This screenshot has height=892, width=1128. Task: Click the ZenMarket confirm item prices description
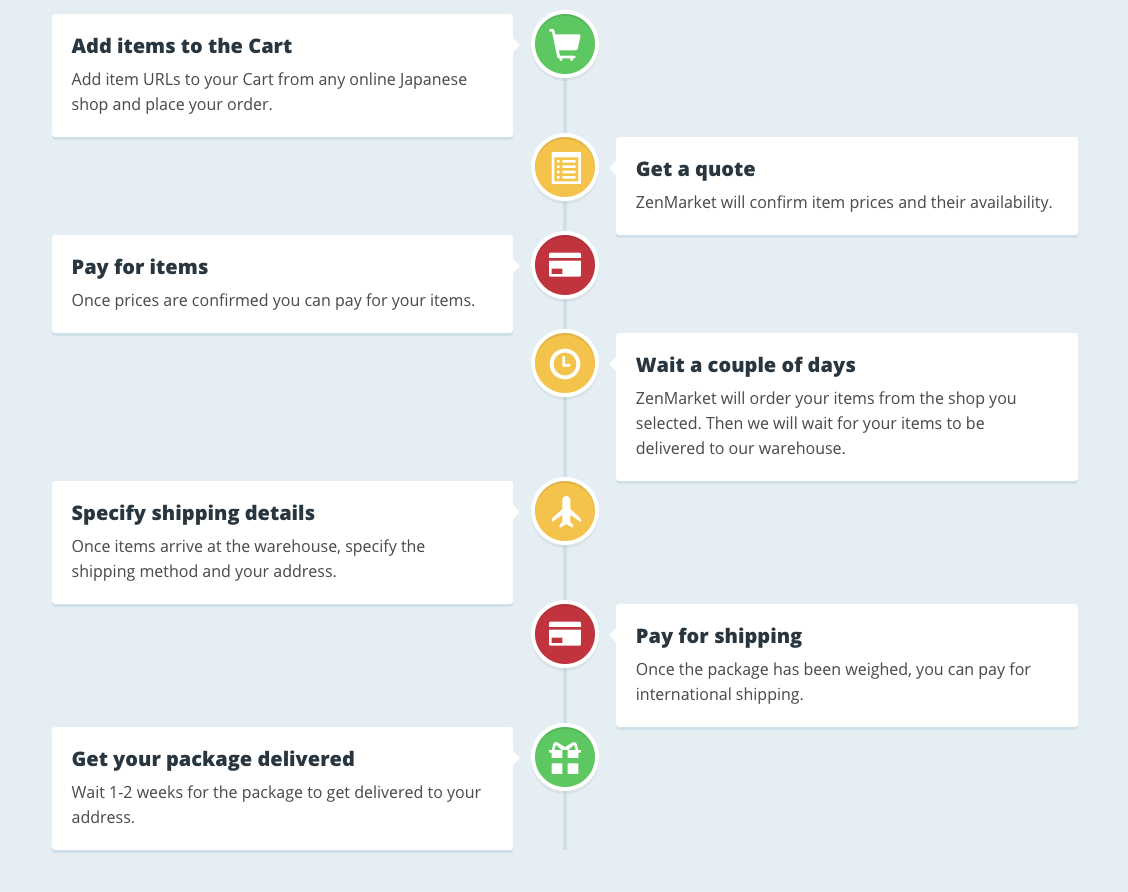pos(843,203)
